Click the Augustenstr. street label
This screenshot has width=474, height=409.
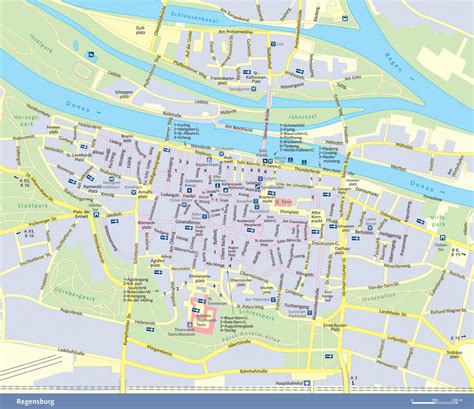pyautogui.click(x=72, y=312)
